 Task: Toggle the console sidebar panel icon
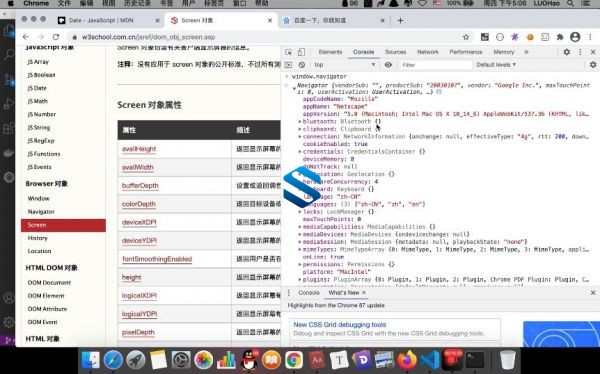[x=289, y=65]
